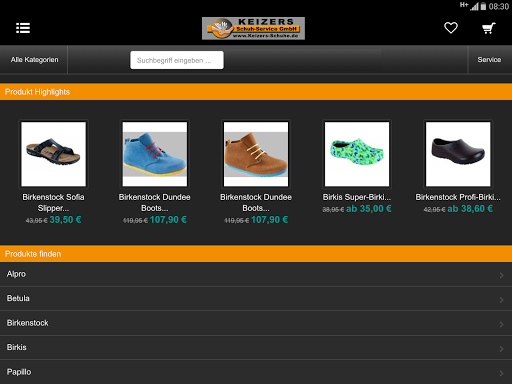The image size is (512, 384).
Task: Open the shopping cart icon
Action: click(x=489, y=28)
